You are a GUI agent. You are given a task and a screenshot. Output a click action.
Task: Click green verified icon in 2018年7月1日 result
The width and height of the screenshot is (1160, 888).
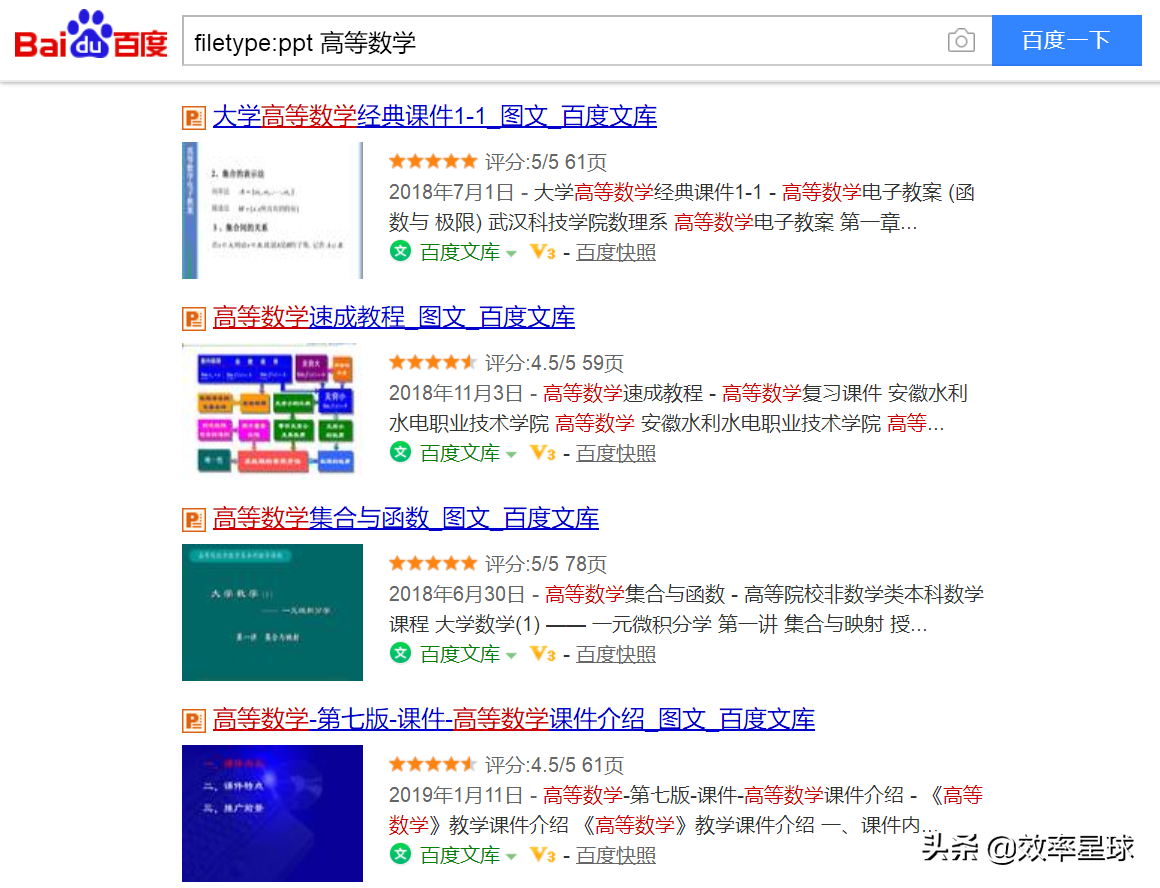click(400, 251)
